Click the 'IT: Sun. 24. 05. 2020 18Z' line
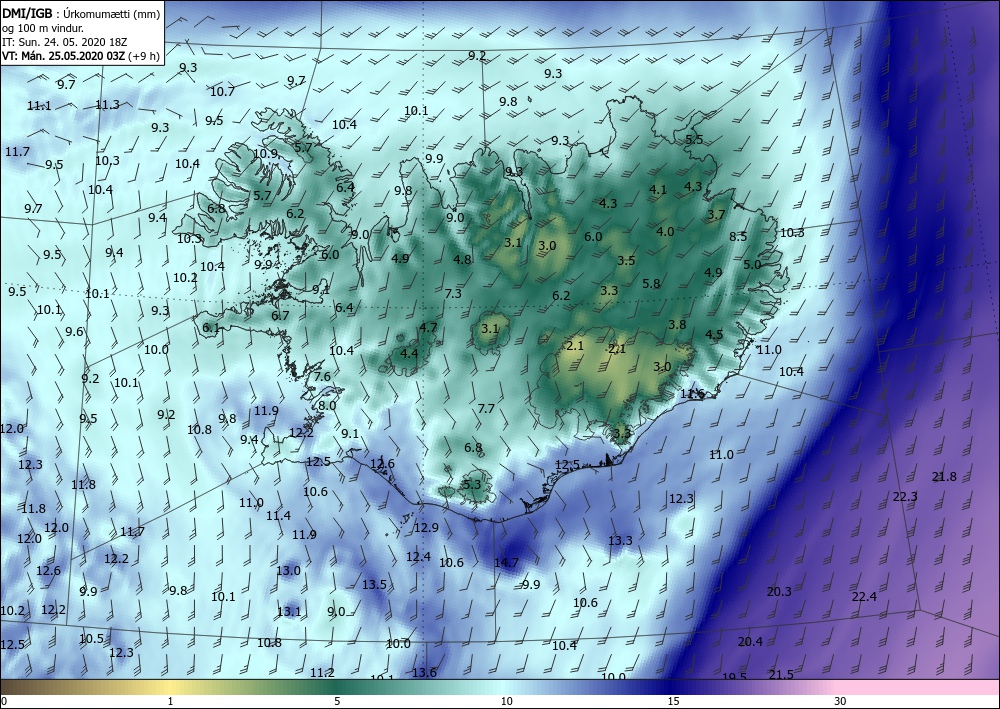 coord(62,42)
